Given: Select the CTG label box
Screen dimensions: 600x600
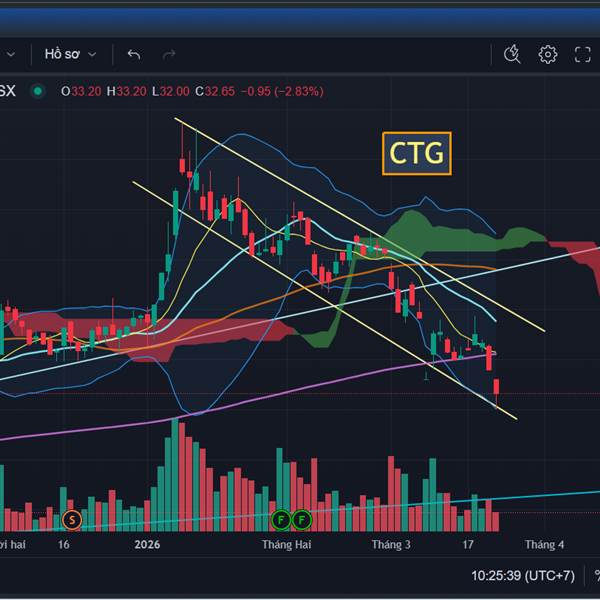Looking at the screenshot, I should click(417, 153).
